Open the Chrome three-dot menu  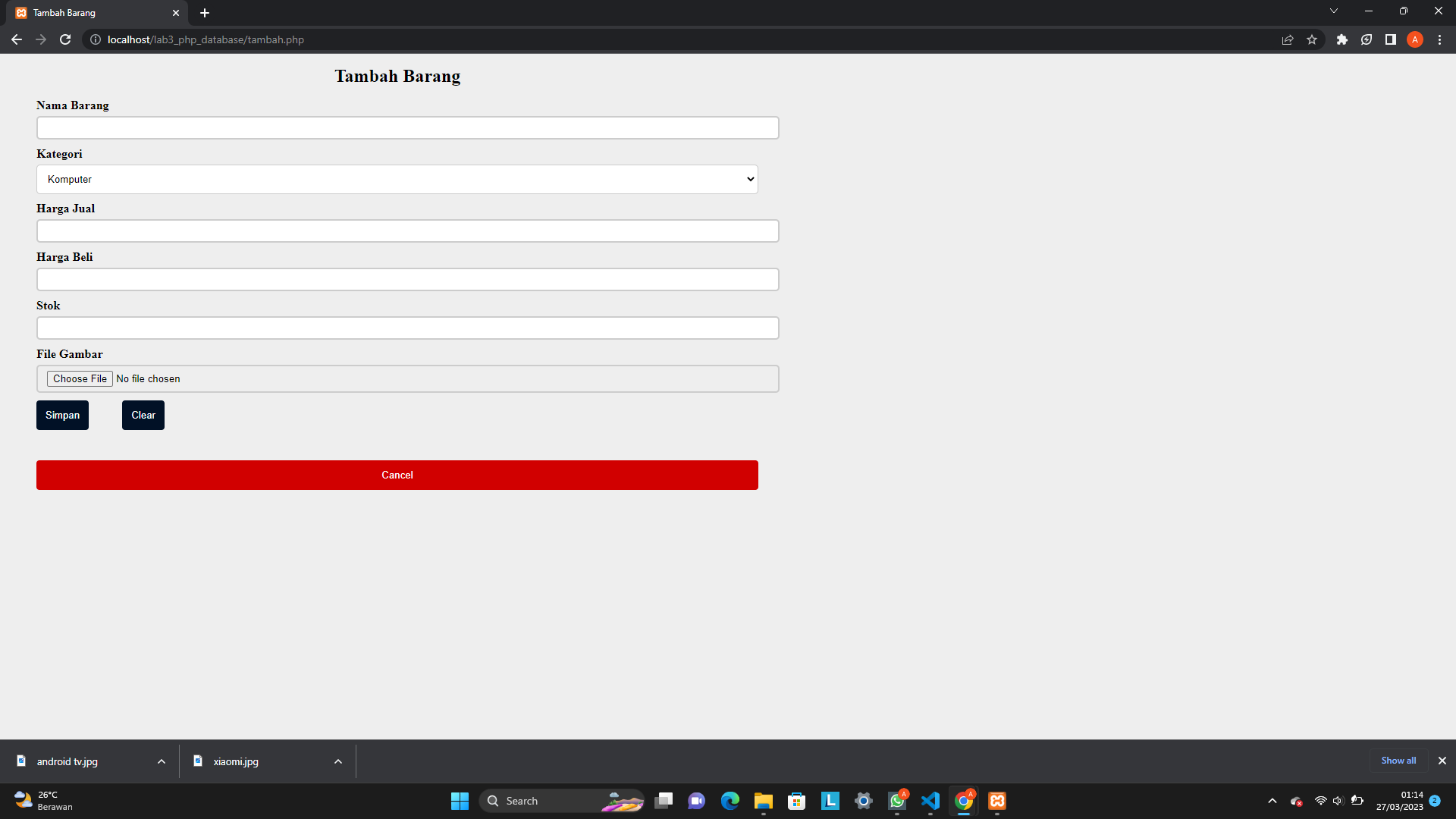point(1439,39)
